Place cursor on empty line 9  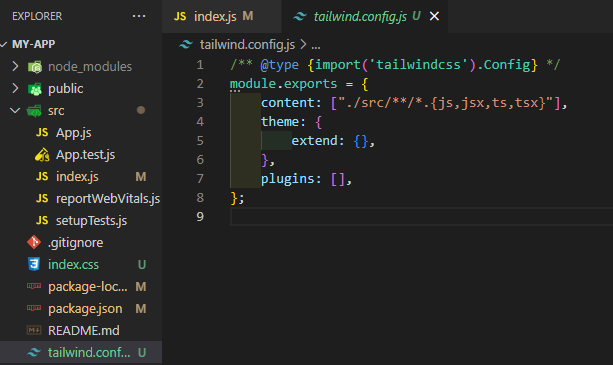421,216
